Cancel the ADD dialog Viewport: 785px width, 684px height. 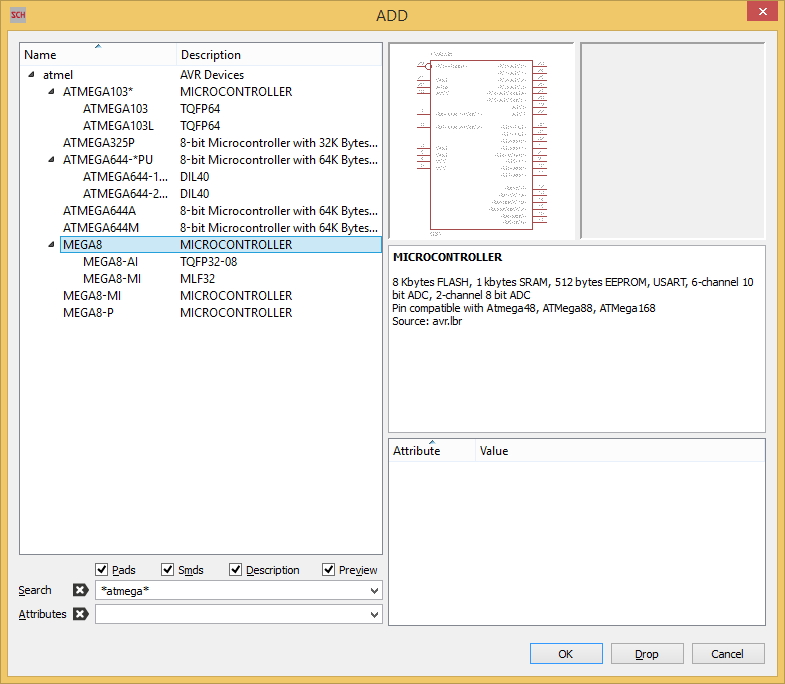(x=727, y=654)
